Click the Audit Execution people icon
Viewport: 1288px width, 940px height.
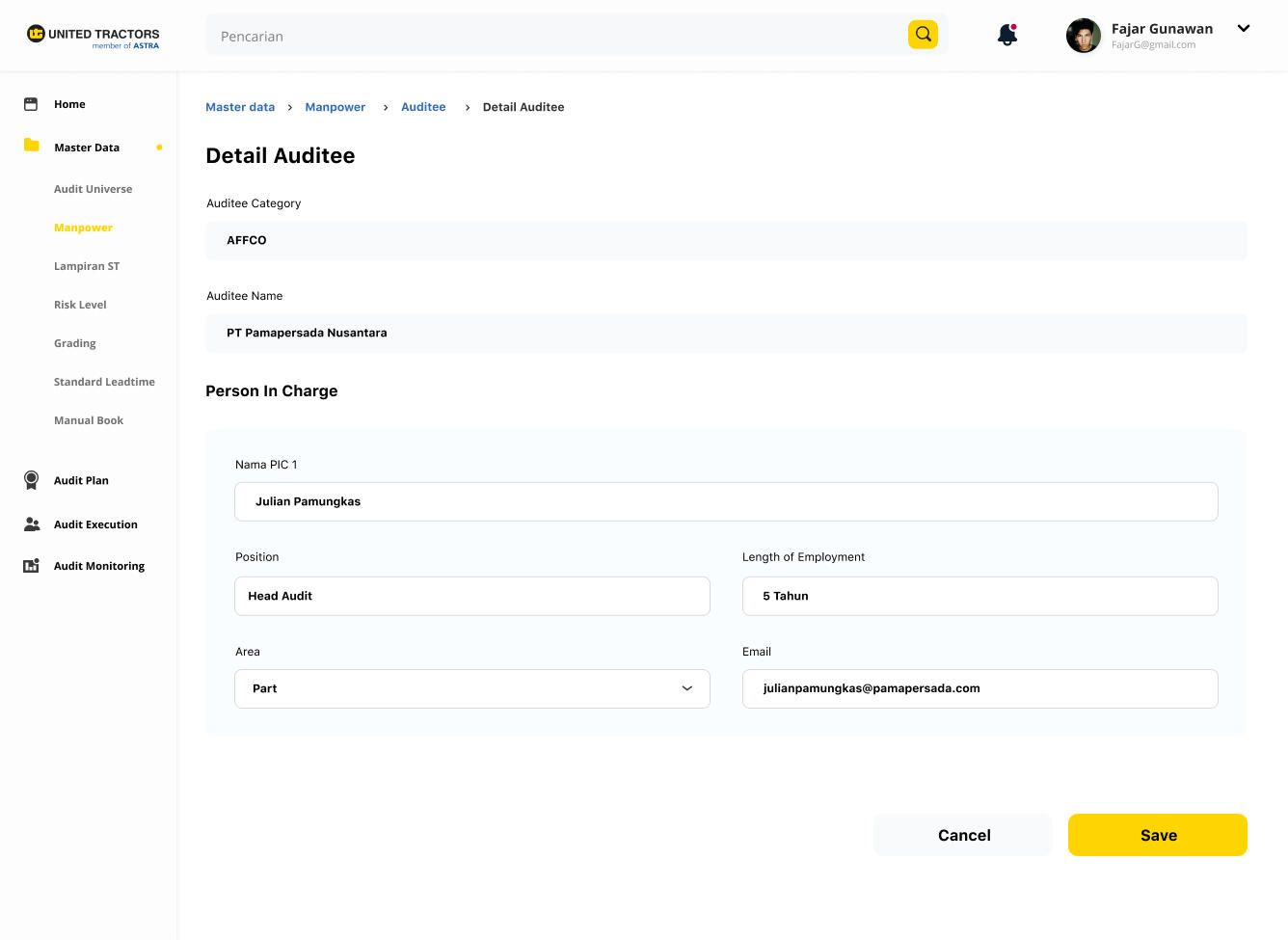click(32, 524)
